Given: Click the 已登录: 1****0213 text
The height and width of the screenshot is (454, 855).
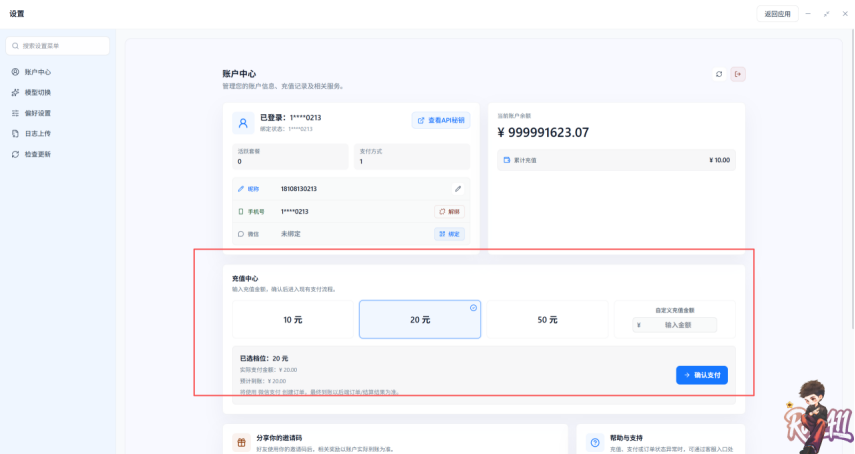Looking at the screenshot, I should point(291,118).
